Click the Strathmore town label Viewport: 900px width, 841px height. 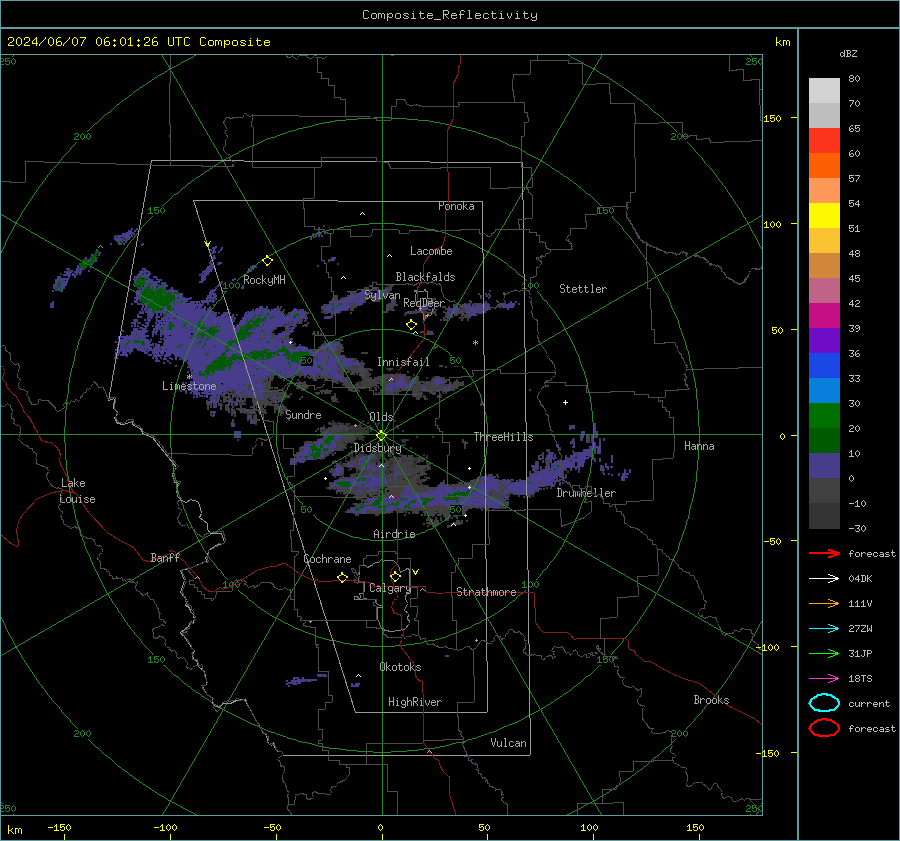coord(486,592)
